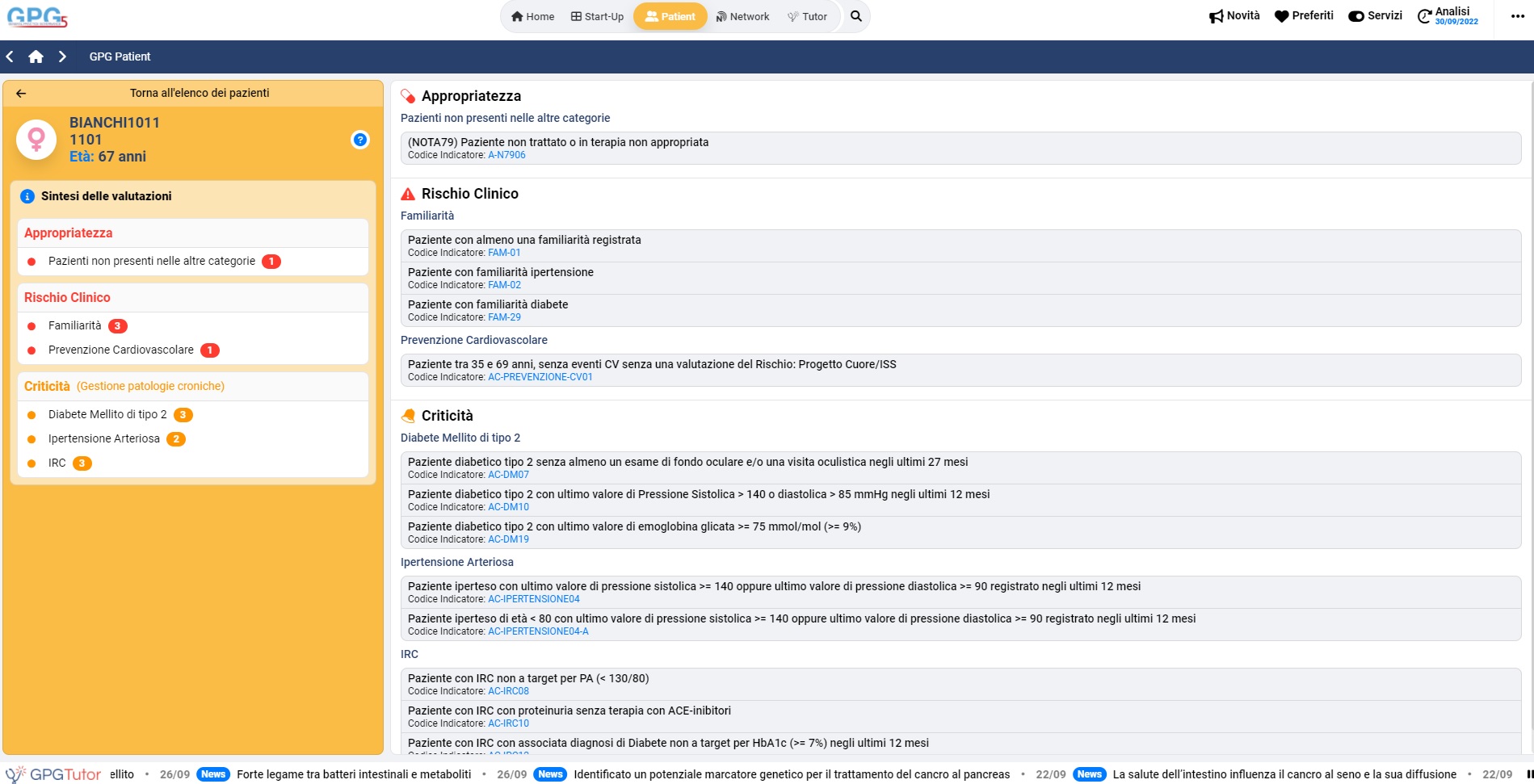Open the A-N7906 indicator link
The width and height of the screenshot is (1534, 784).
pyautogui.click(x=506, y=155)
